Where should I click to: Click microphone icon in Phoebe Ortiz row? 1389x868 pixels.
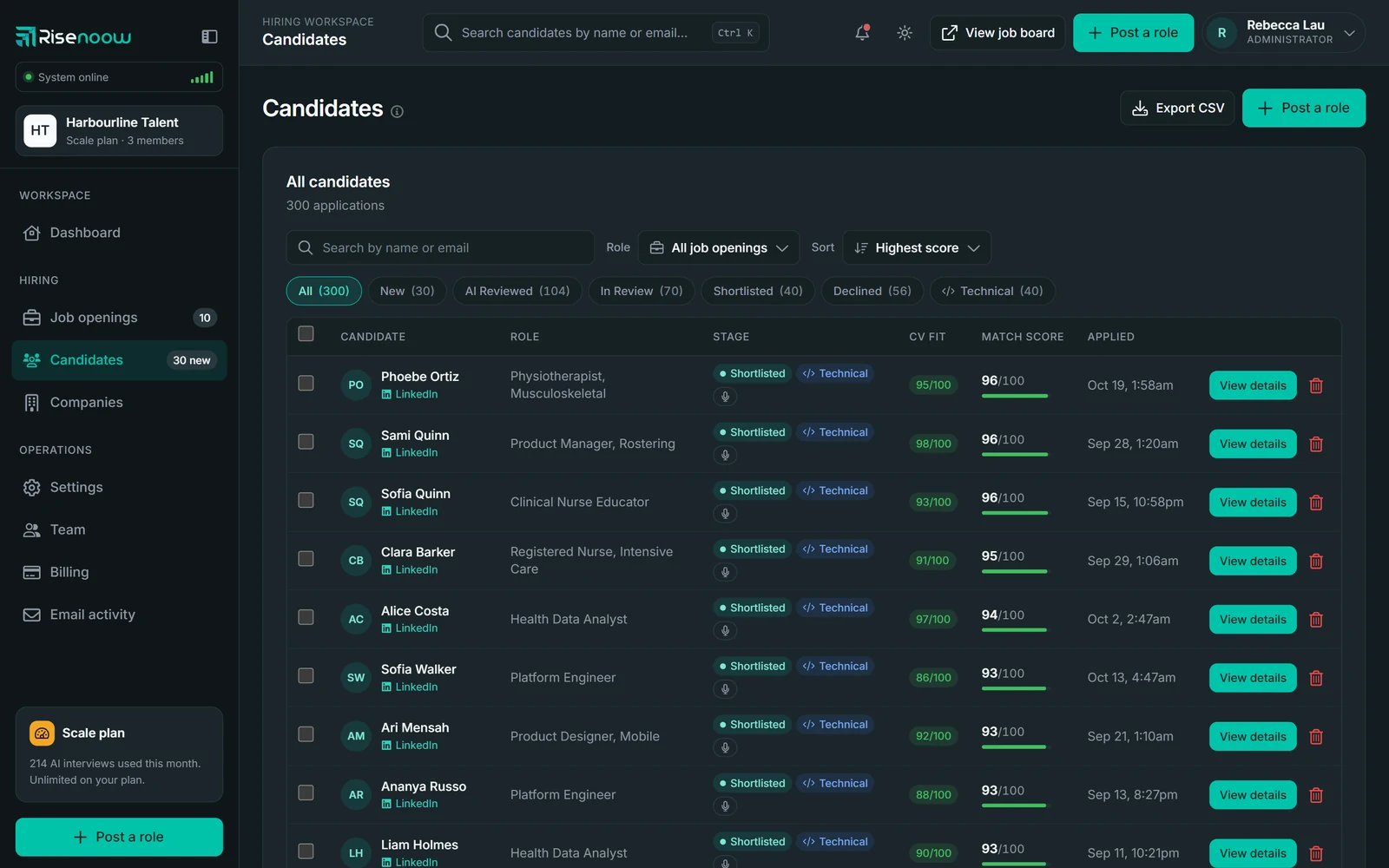[x=725, y=397]
